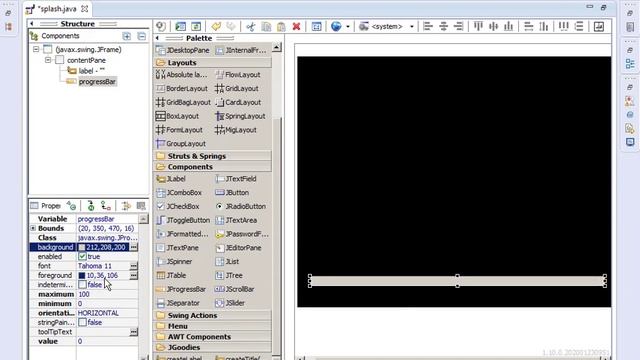Click the foreground dark blue swatch
Image resolution: width=640 pixels, height=360 pixels.
point(82,276)
